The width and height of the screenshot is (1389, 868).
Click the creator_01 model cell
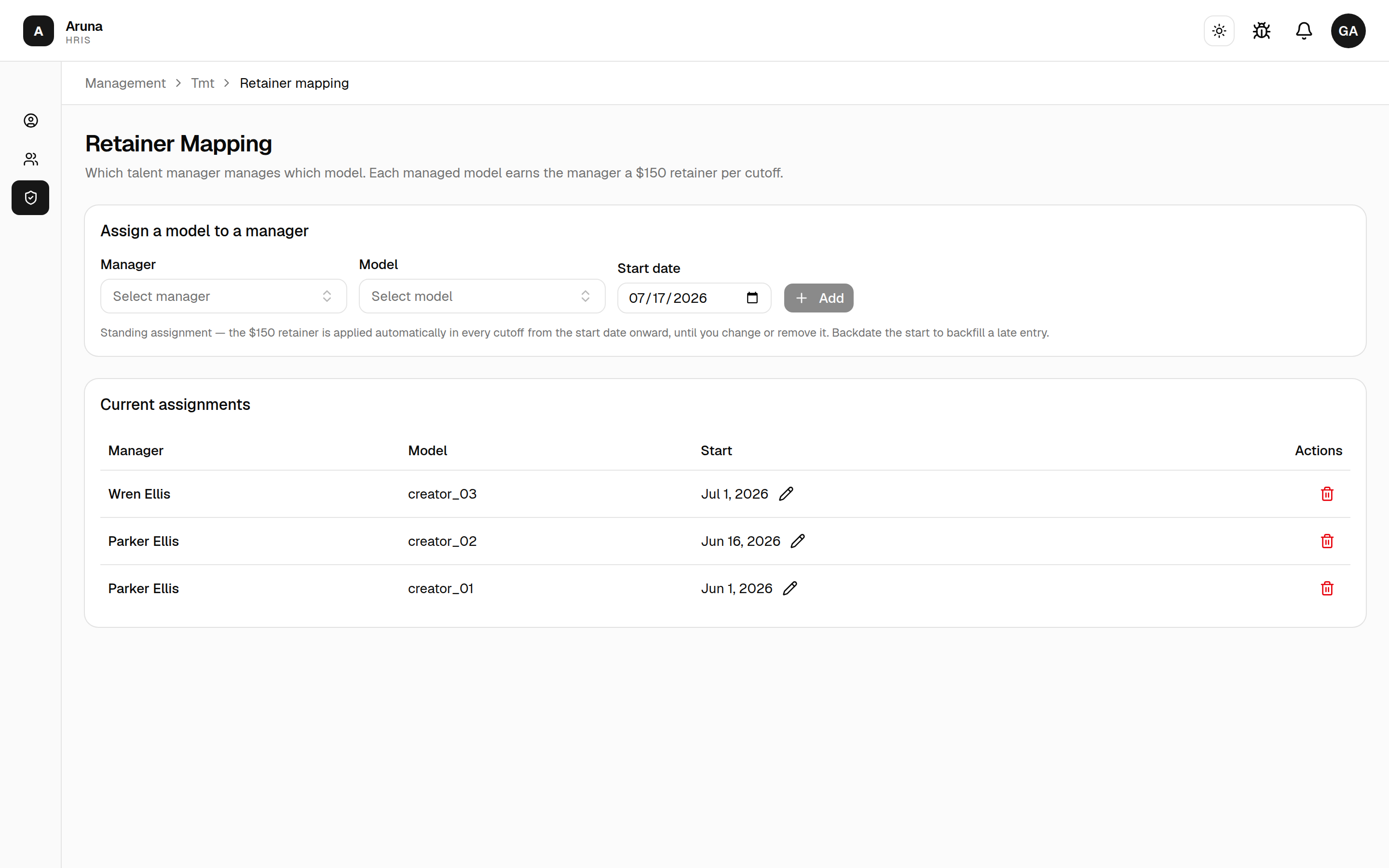pos(440,588)
